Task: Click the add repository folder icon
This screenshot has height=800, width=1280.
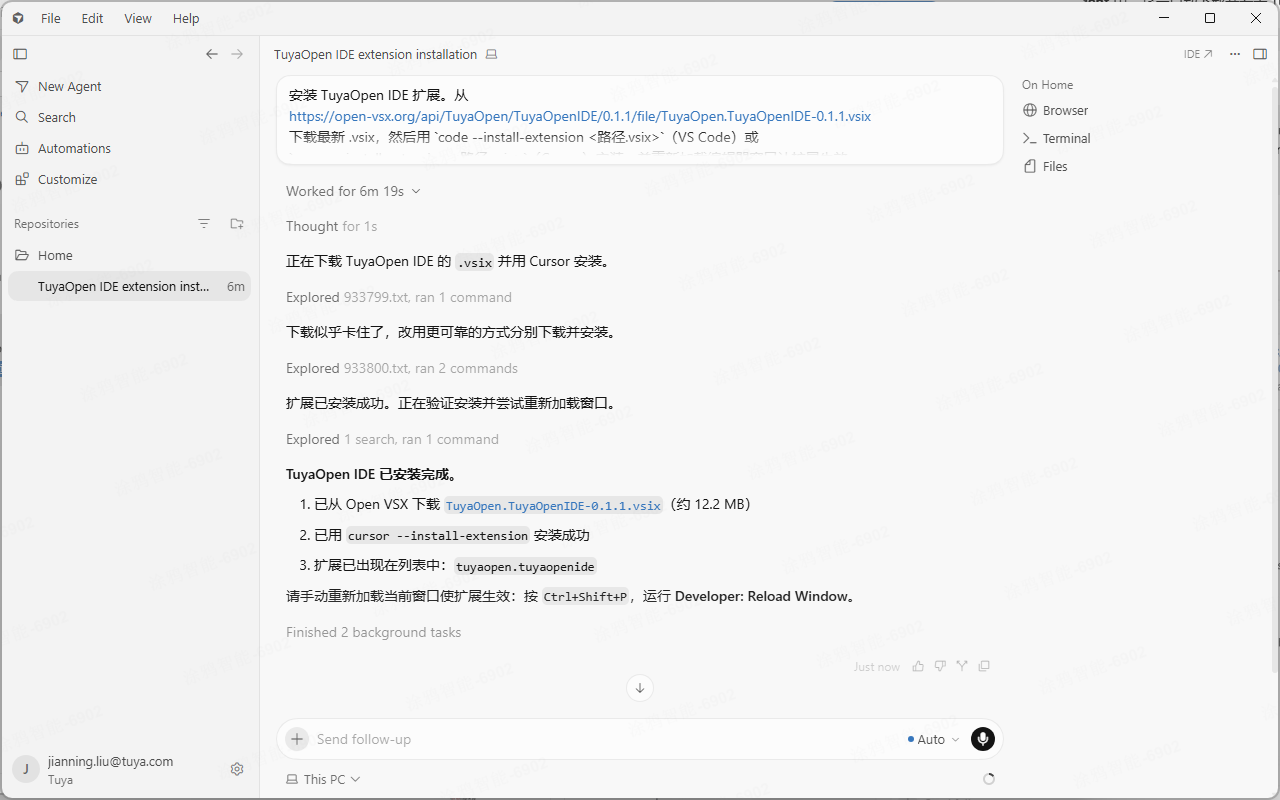Action: [237, 224]
